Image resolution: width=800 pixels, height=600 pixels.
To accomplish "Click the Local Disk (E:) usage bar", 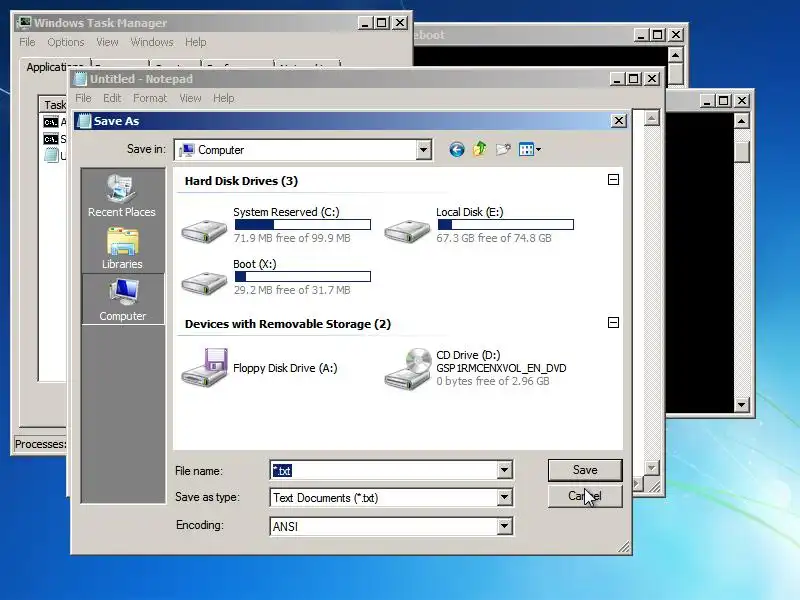I will tap(506, 224).
